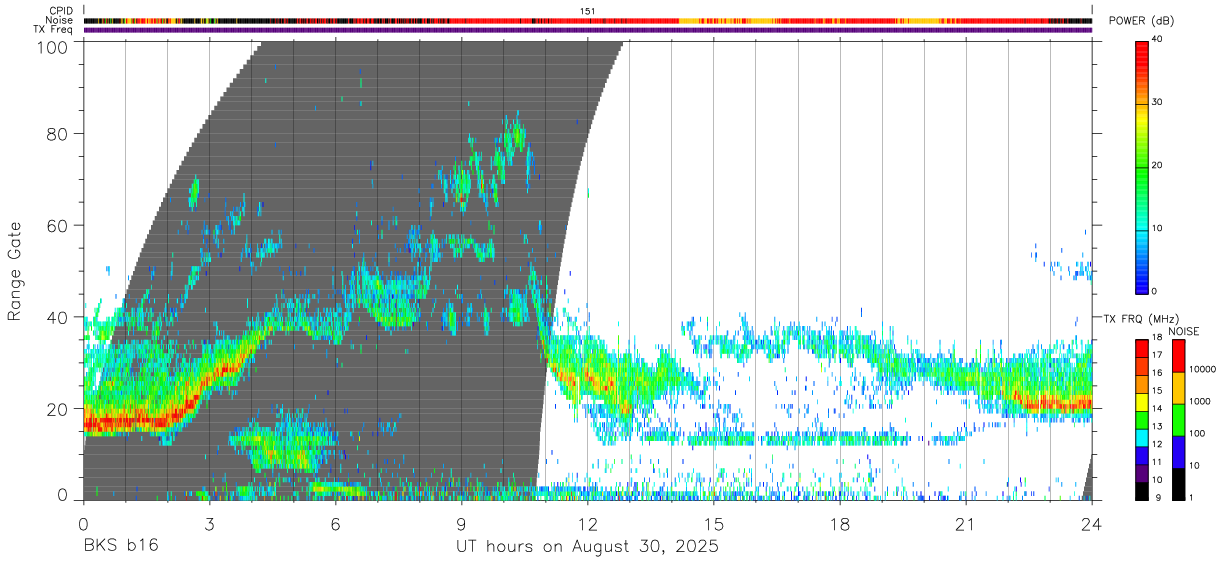Viewport: 1228px width, 567px height.
Task: Click hour '0' on the UT axis
Action: coord(83,524)
